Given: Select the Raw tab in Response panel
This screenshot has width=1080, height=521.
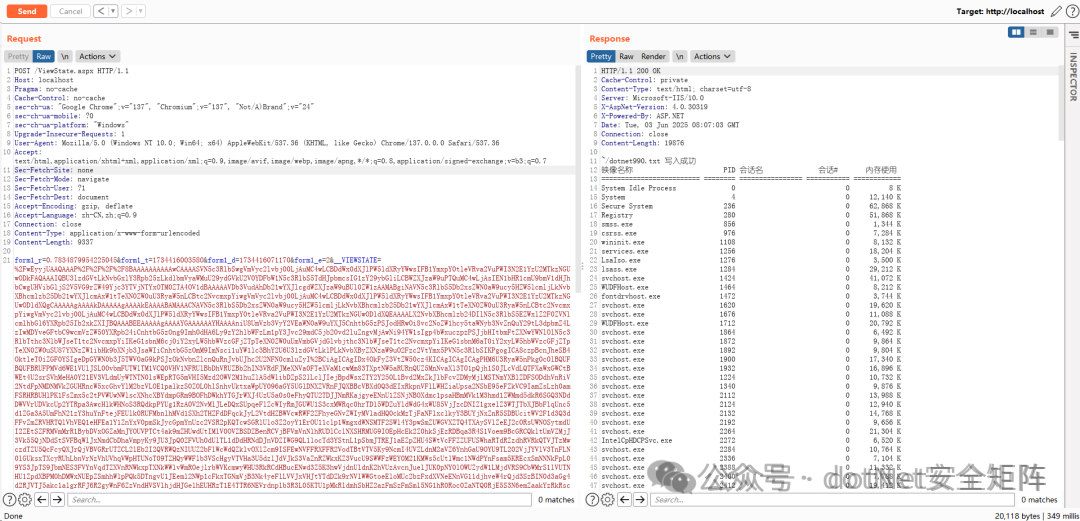Looking at the screenshot, I should point(626,57).
